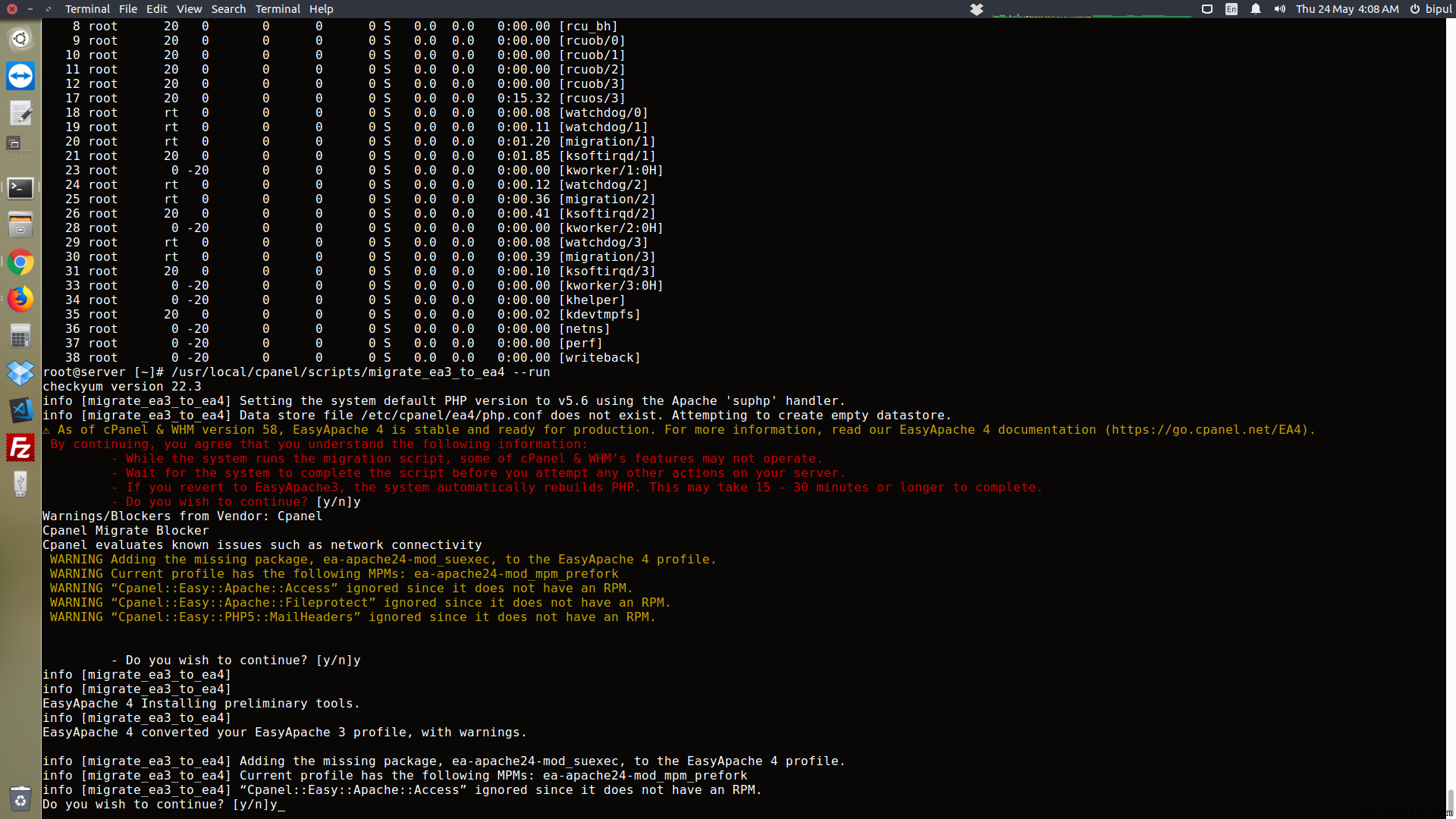Open the Trash icon in the dock
Image resolution: width=1456 pixels, height=819 pixels.
click(20, 798)
